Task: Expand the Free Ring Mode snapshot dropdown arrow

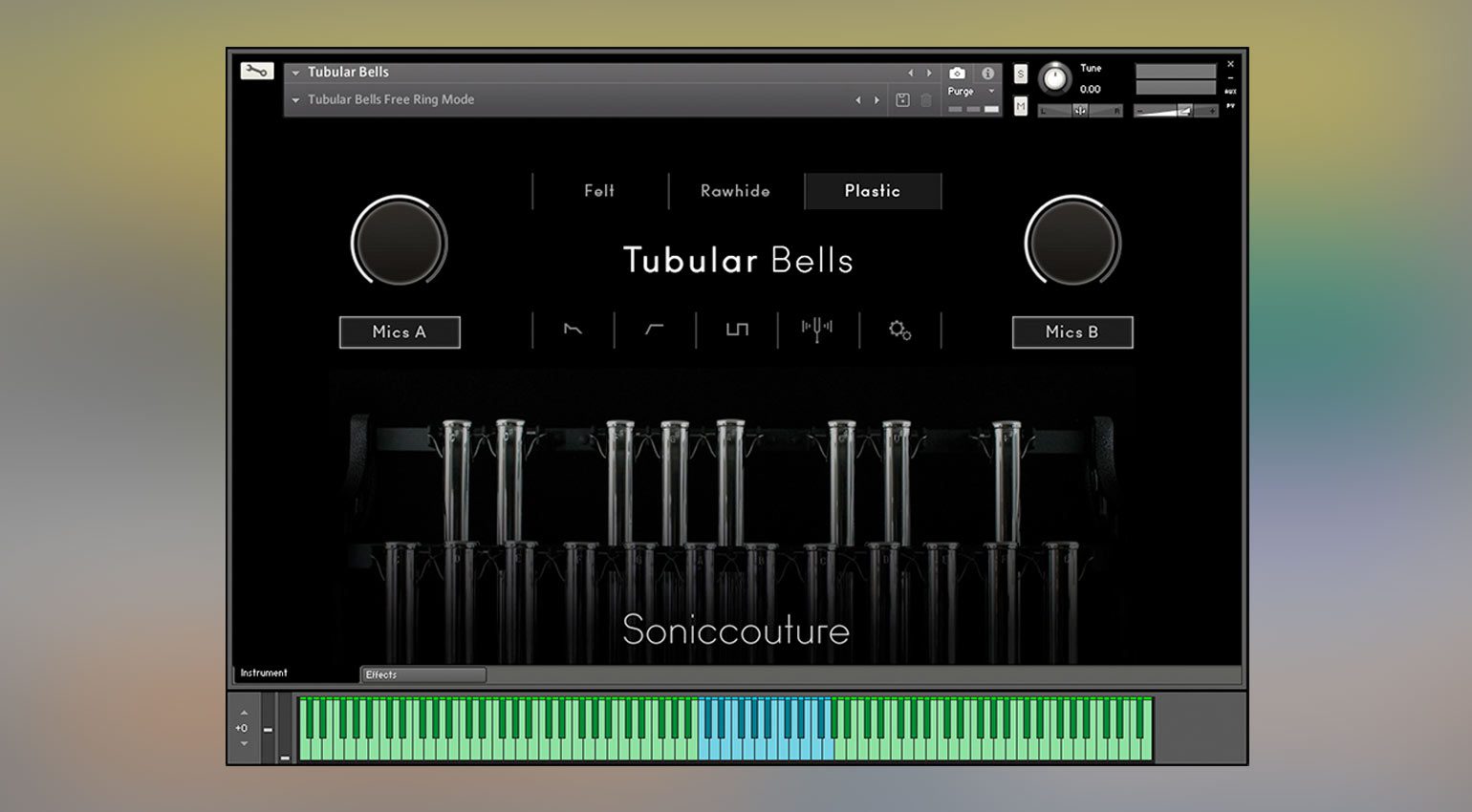Action: [295, 100]
